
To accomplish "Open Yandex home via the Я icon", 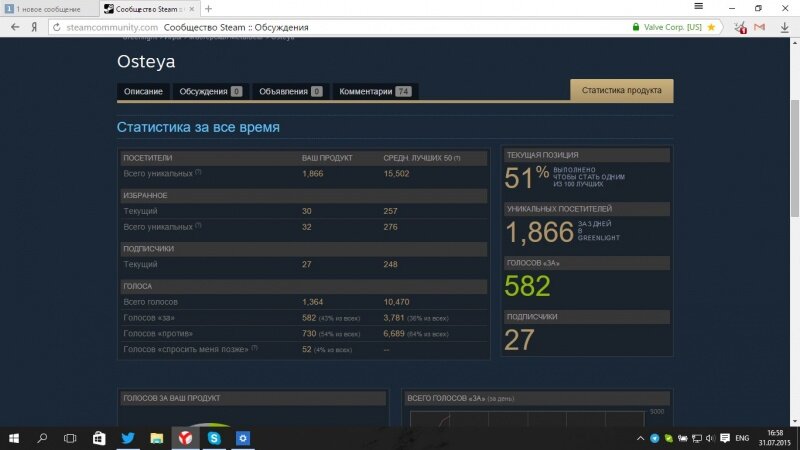I will (x=35, y=27).
